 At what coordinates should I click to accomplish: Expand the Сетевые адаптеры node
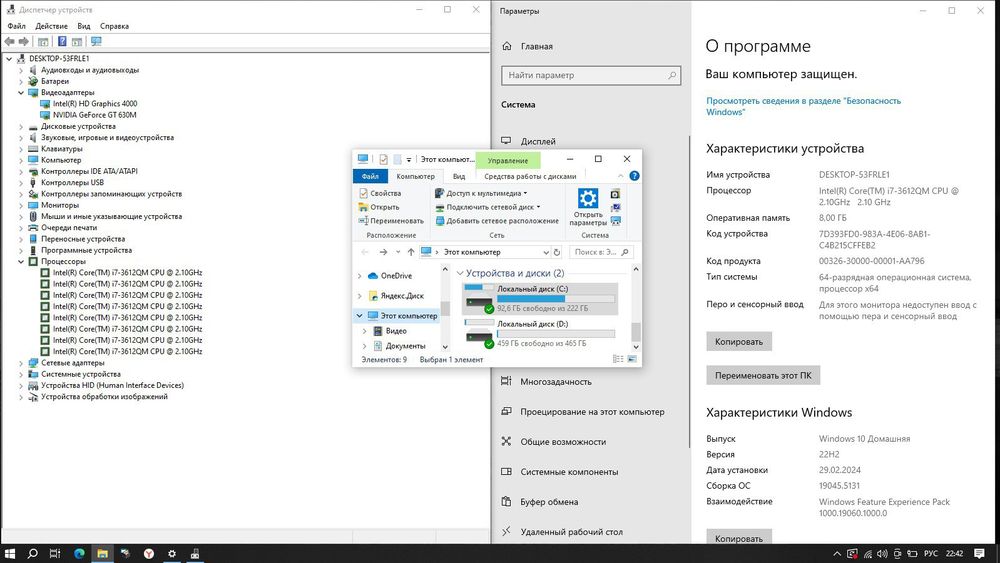pyautogui.click(x=21, y=363)
